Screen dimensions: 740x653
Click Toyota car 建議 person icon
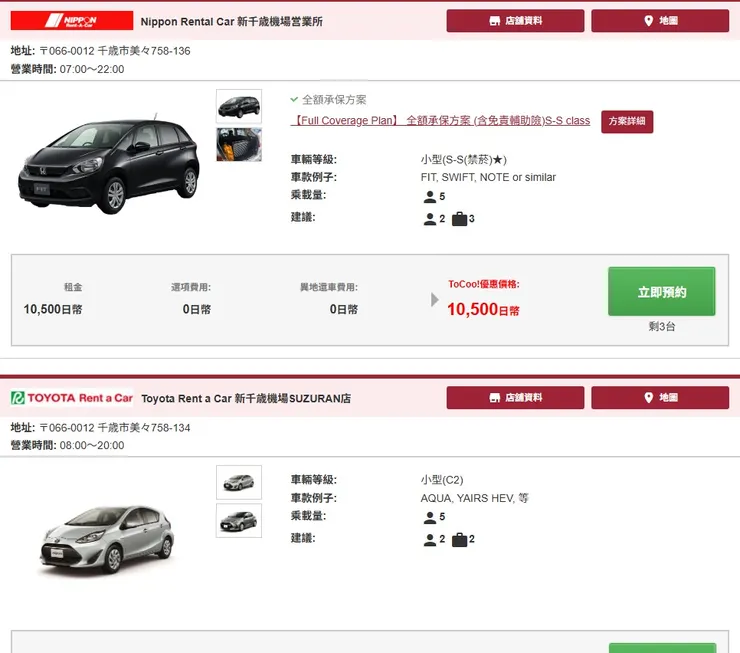tap(429, 540)
